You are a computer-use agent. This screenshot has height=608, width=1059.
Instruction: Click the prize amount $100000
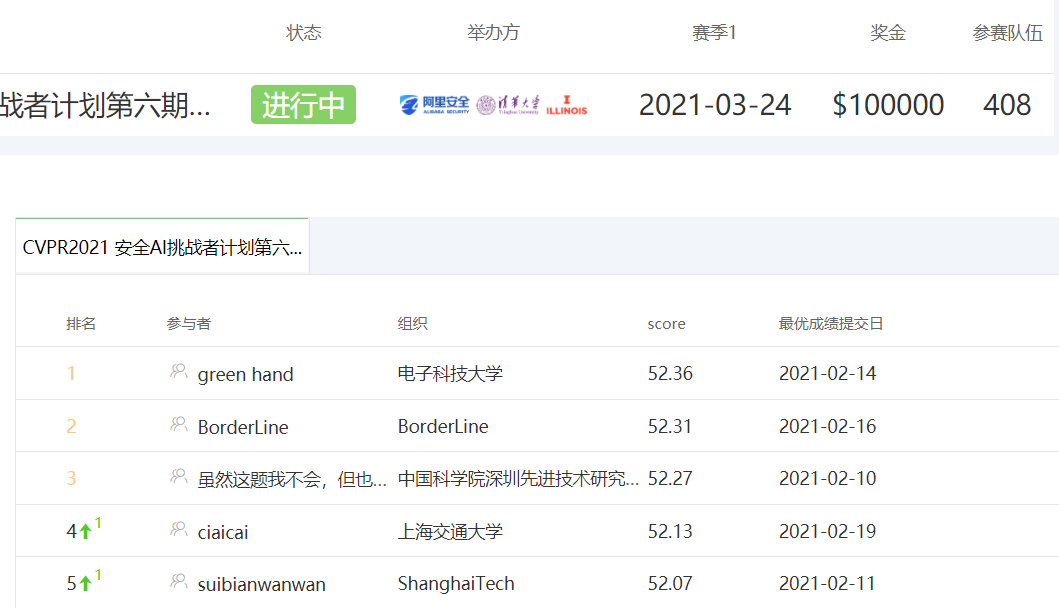point(888,105)
